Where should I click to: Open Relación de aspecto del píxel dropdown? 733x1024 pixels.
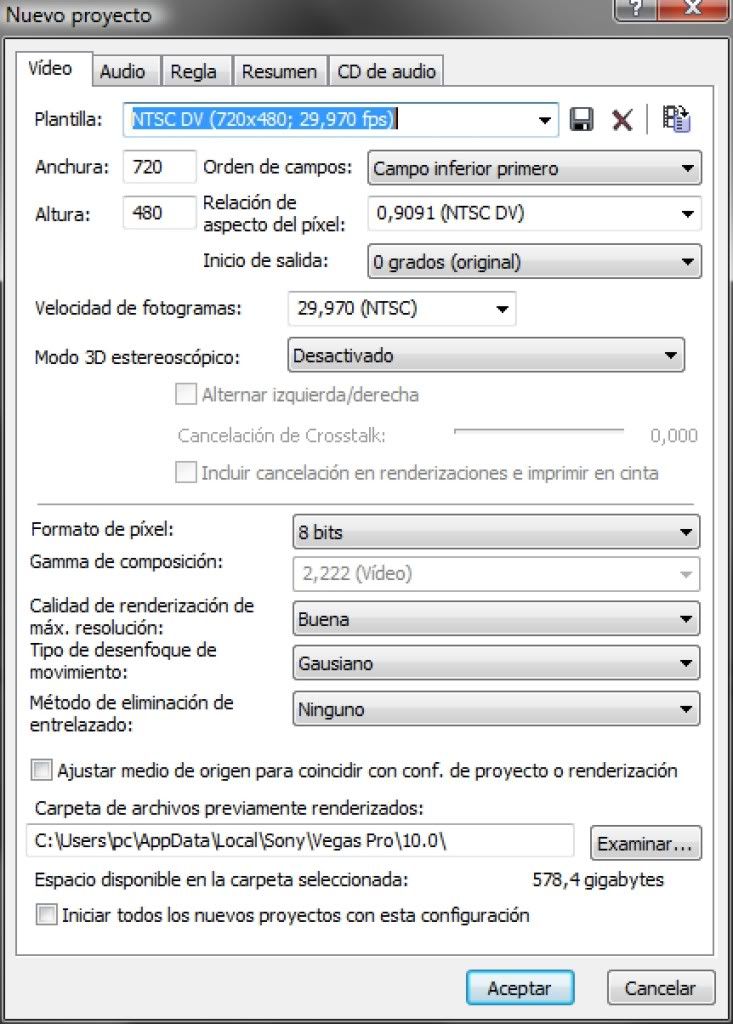pyautogui.click(x=534, y=214)
